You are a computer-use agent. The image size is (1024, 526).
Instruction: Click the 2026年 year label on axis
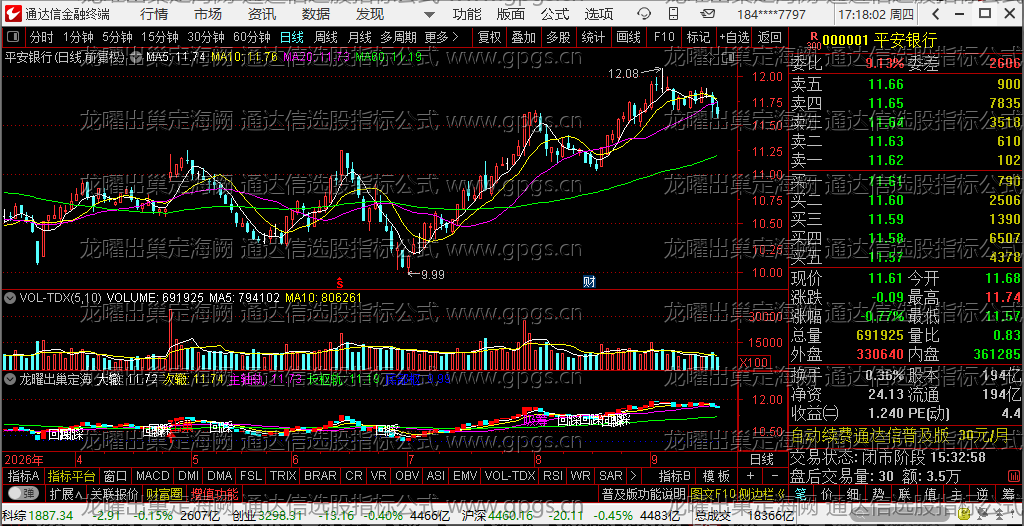click(25, 459)
